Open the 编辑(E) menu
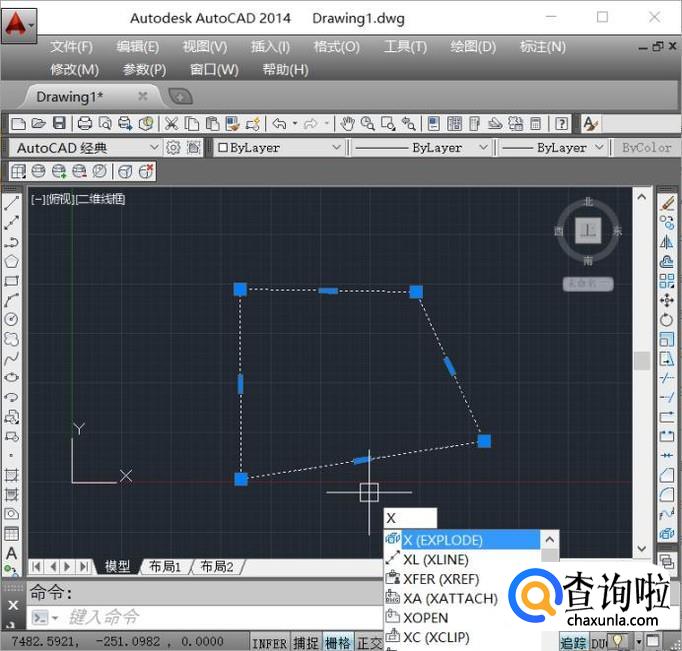The image size is (682, 651). (x=137, y=47)
